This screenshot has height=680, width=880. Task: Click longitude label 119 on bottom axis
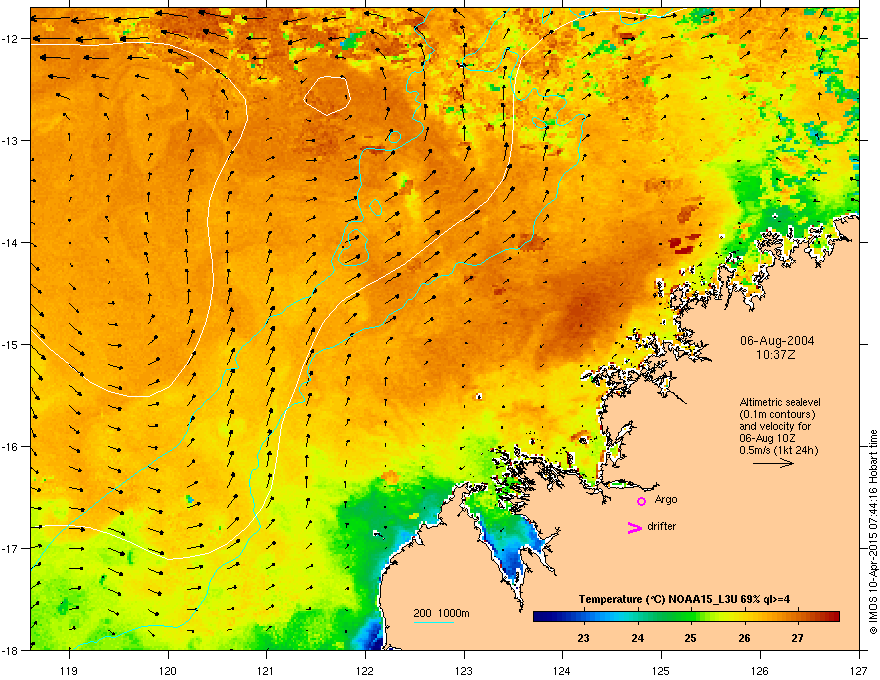point(69,670)
